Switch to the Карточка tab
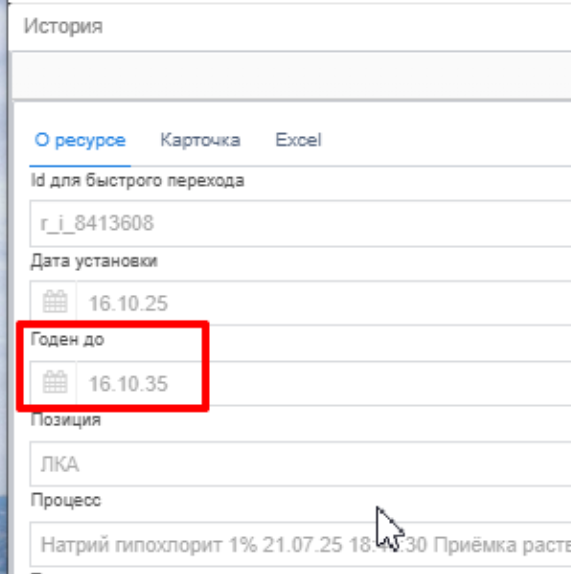 coord(200,140)
